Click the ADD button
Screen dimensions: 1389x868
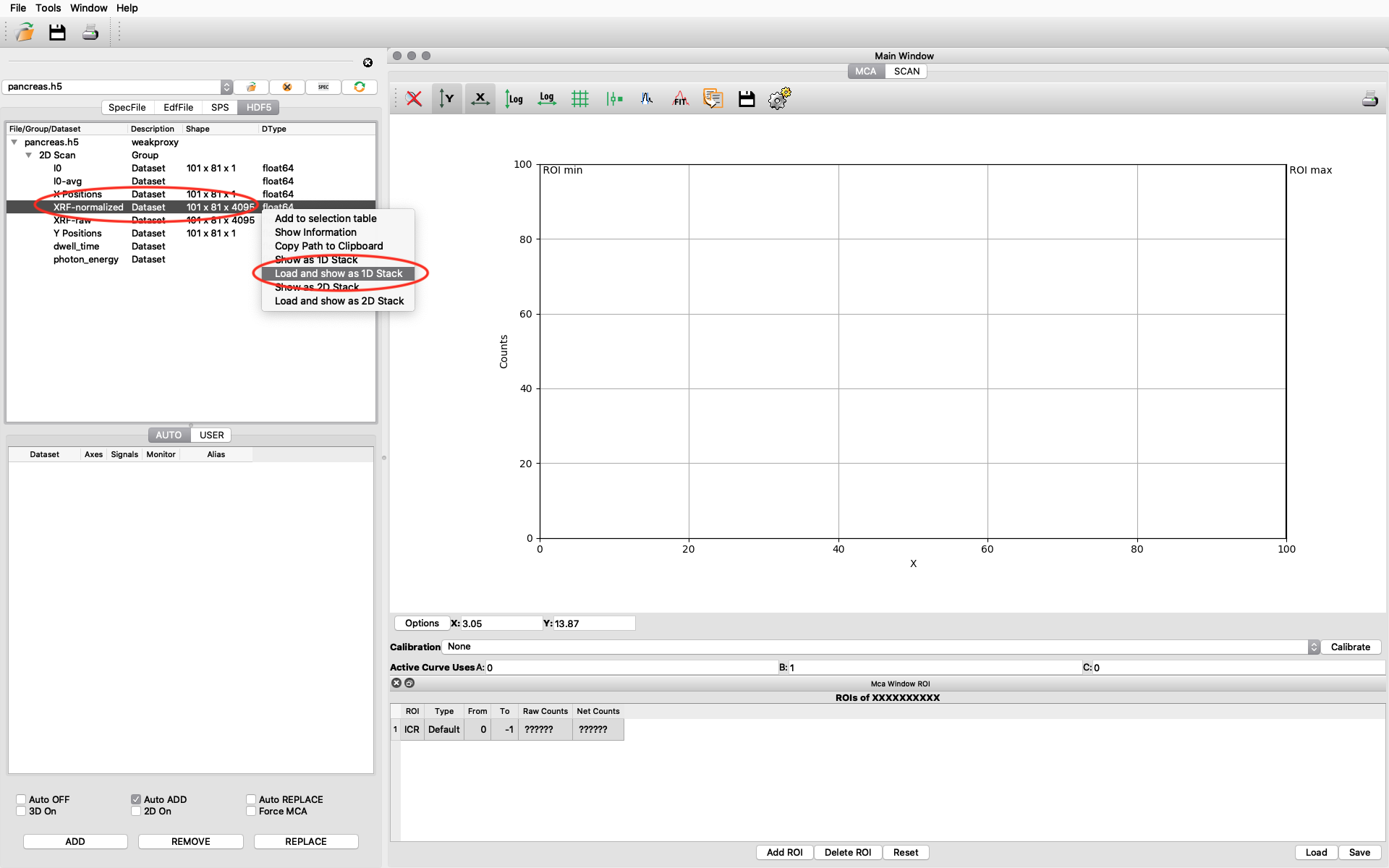click(75, 842)
